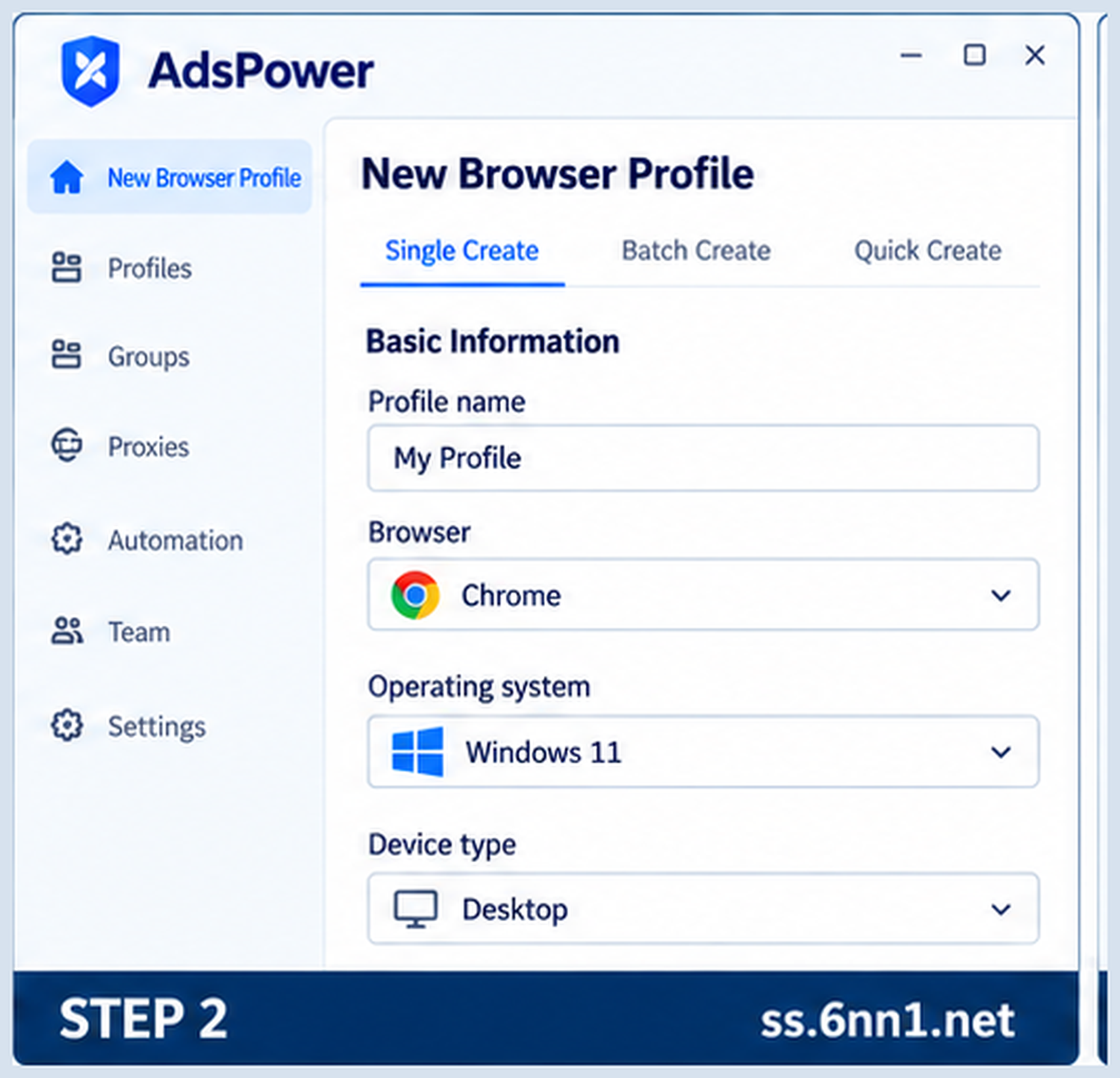Click the monitor icon in Device type field
Viewport: 1120px width, 1078px height.
(x=415, y=909)
